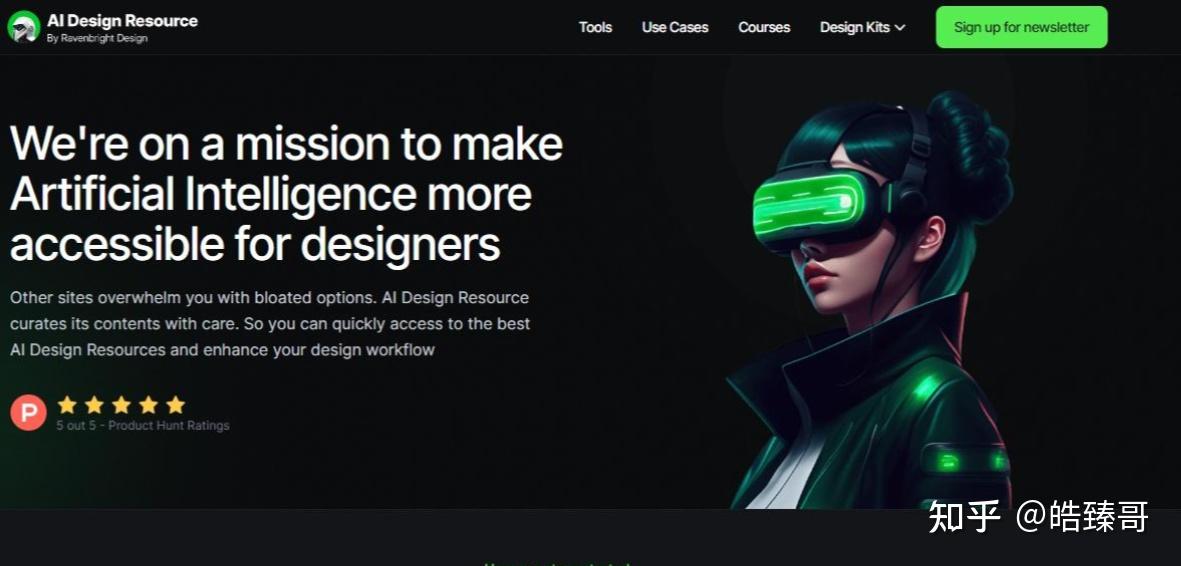Open the Tools page in navigation
The height and width of the screenshot is (566, 1181).
(595, 27)
